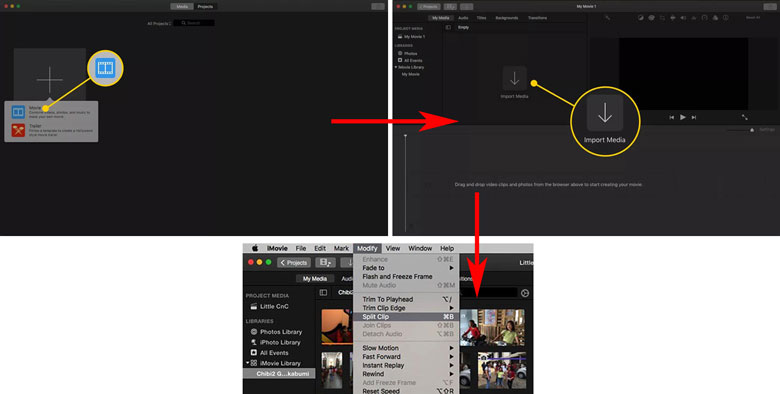Switch to the Audio tab in My Movie 1 window

pos(463,18)
